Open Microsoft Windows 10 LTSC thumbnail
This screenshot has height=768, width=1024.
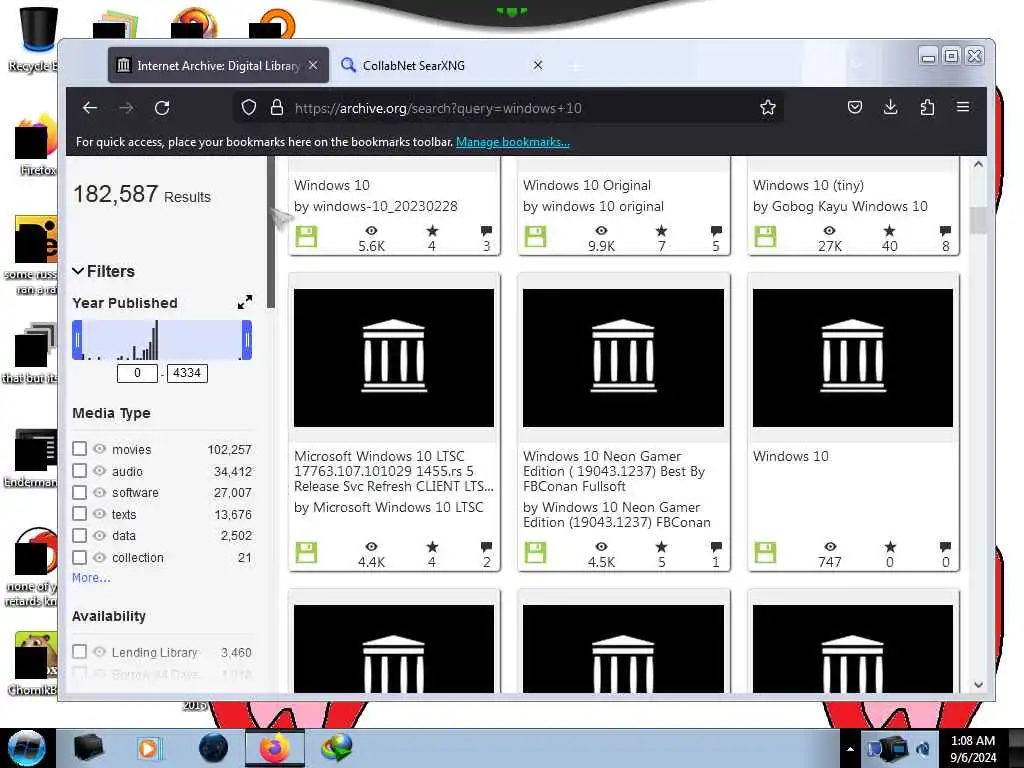394,358
